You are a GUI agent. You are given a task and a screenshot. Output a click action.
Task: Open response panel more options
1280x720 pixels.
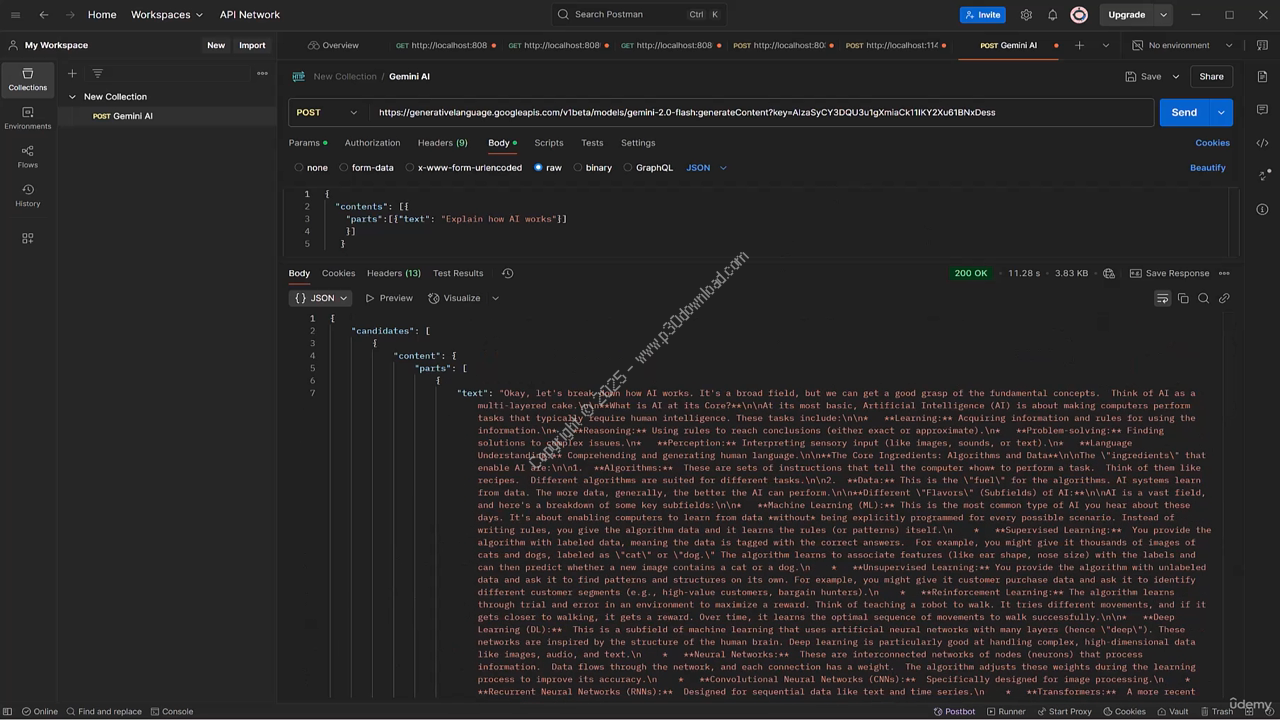[x=1224, y=273]
